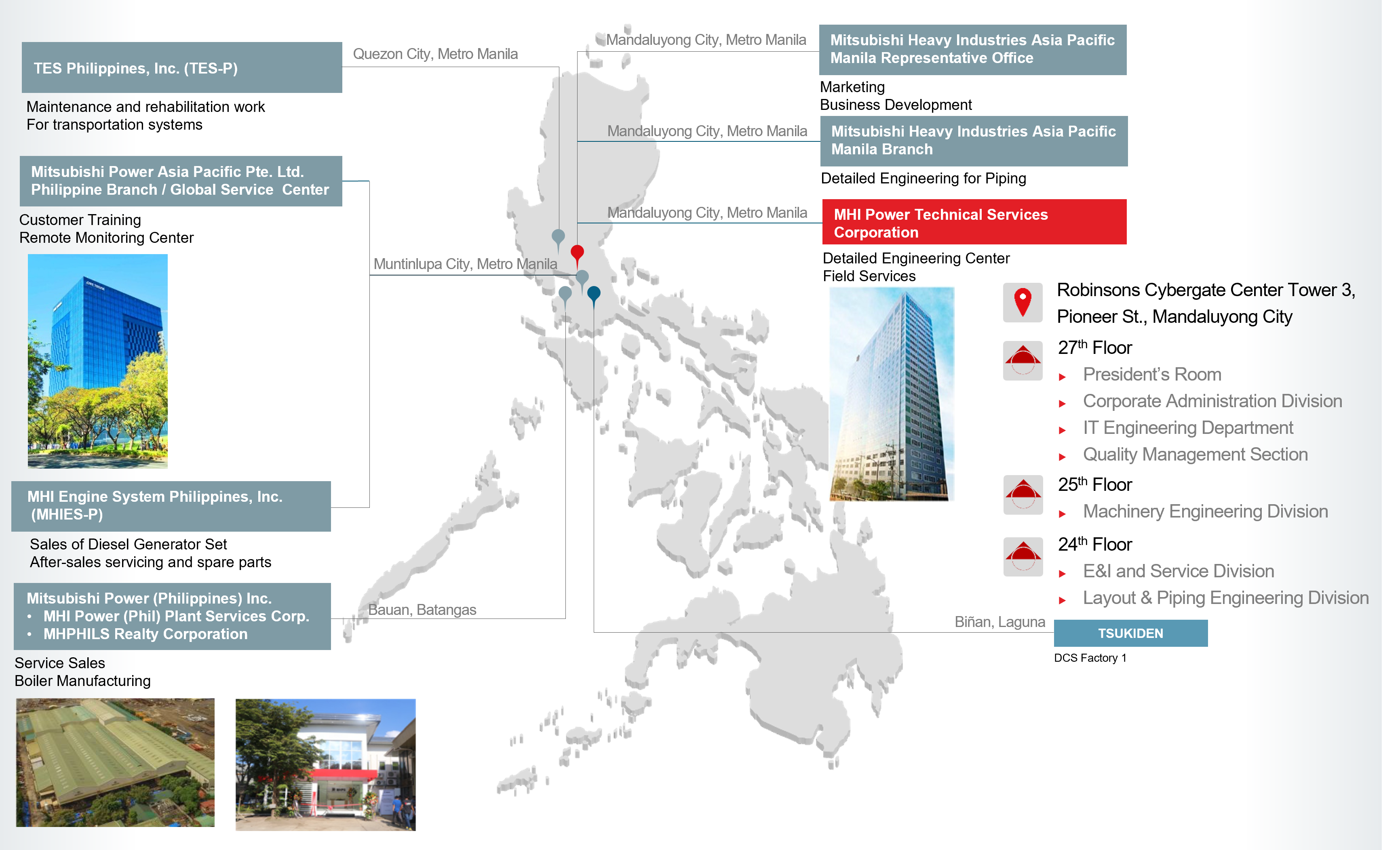
Task: Click the 'Customer Training' text
Action: click(80, 220)
